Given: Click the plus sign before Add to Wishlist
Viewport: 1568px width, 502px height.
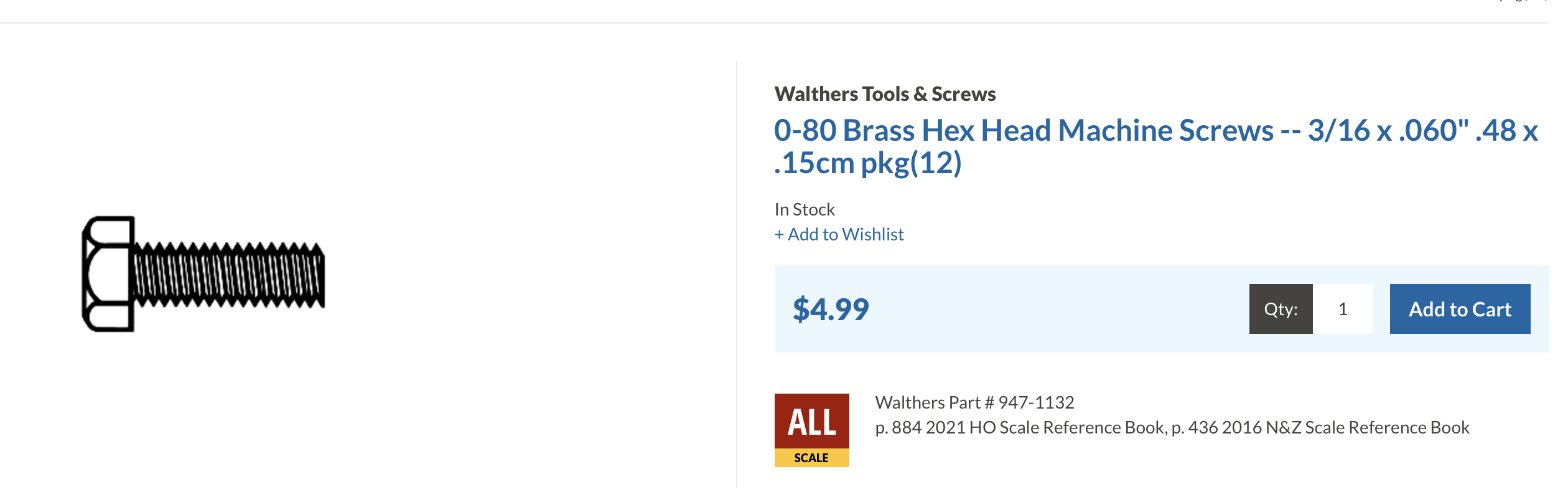Looking at the screenshot, I should (779, 235).
